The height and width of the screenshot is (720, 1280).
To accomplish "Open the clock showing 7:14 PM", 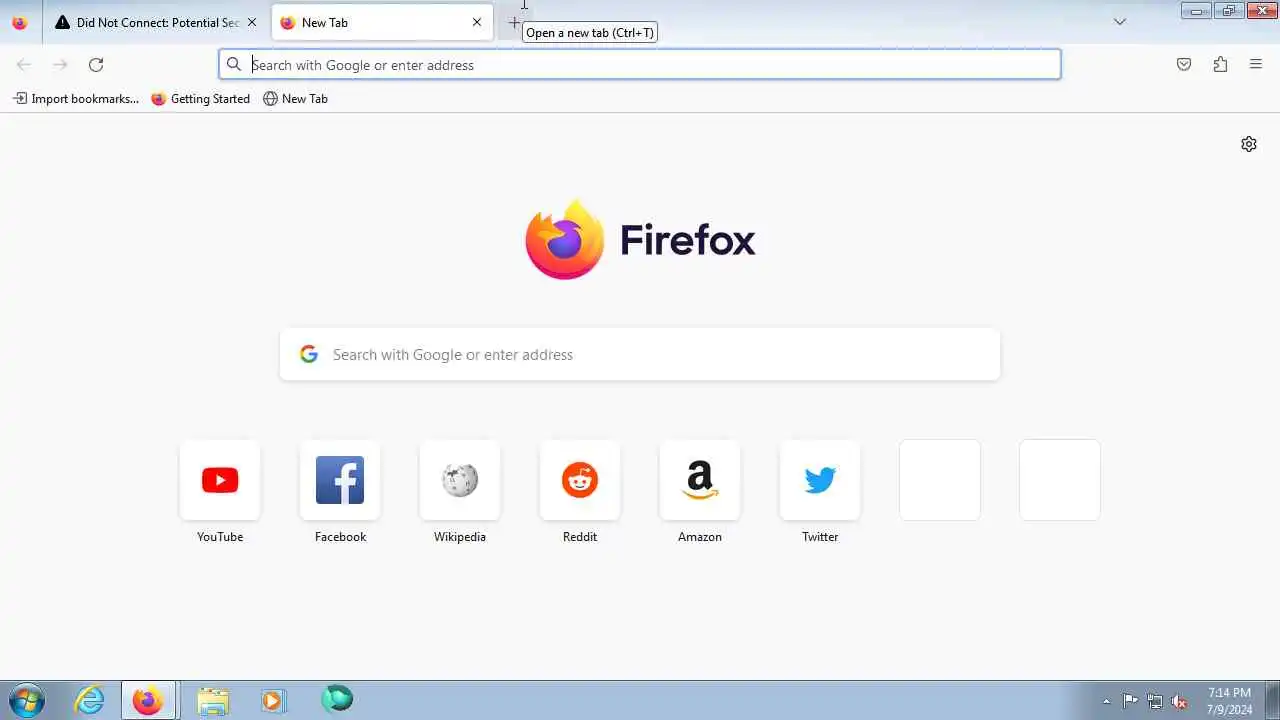I will (1229, 700).
